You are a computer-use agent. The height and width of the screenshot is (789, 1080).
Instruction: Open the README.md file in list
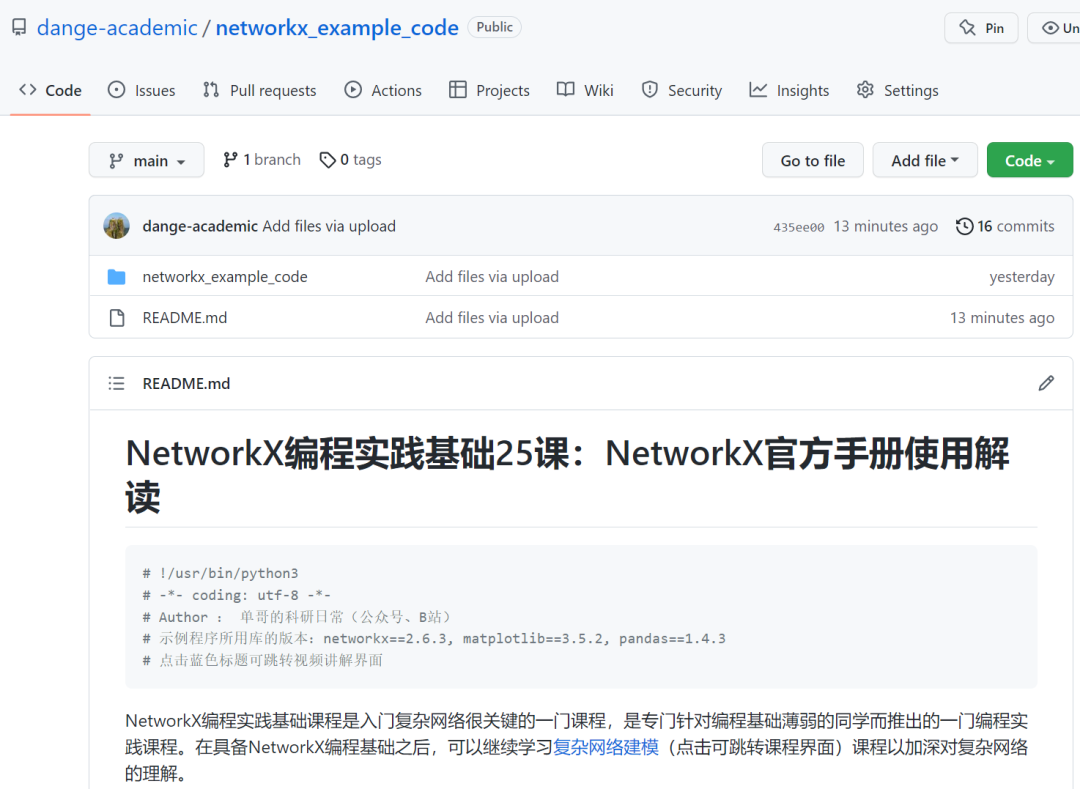[x=185, y=317]
